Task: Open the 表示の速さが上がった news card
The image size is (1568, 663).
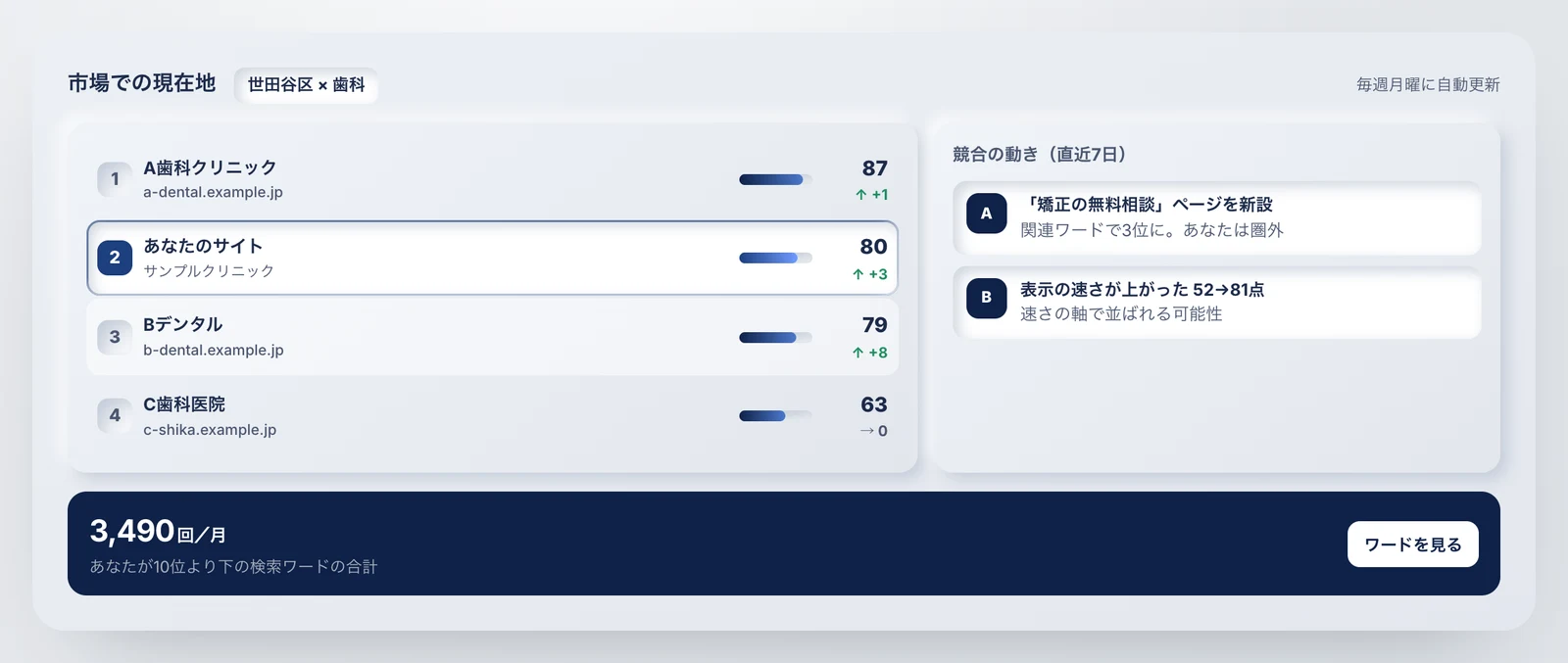Action: [1217, 302]
